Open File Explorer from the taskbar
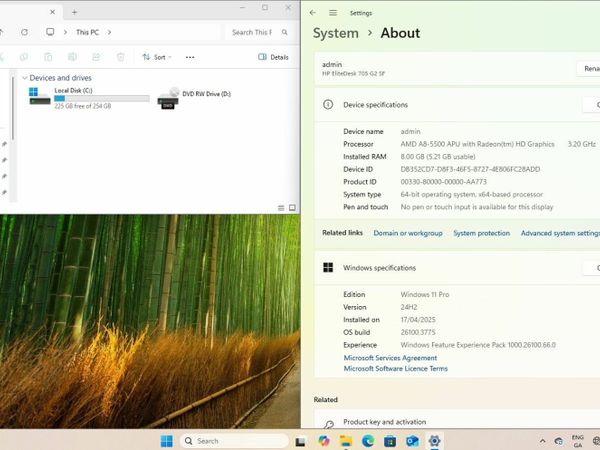600x450 pixels. [346, 441]
